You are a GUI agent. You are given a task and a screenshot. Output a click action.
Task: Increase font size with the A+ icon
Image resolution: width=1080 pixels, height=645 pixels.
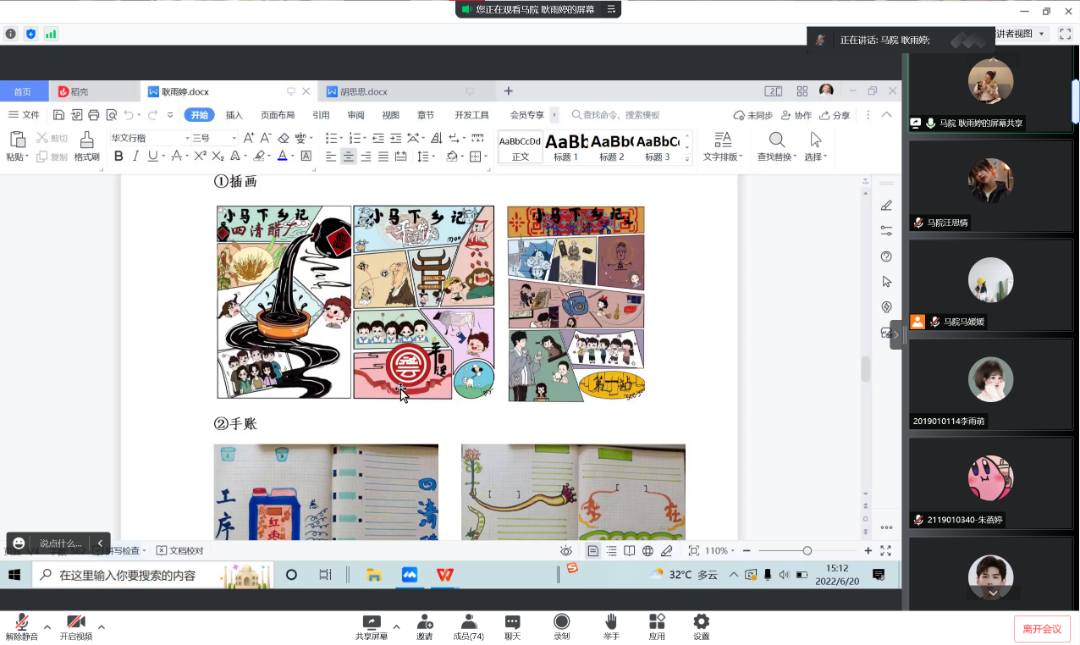click(249, 138)
